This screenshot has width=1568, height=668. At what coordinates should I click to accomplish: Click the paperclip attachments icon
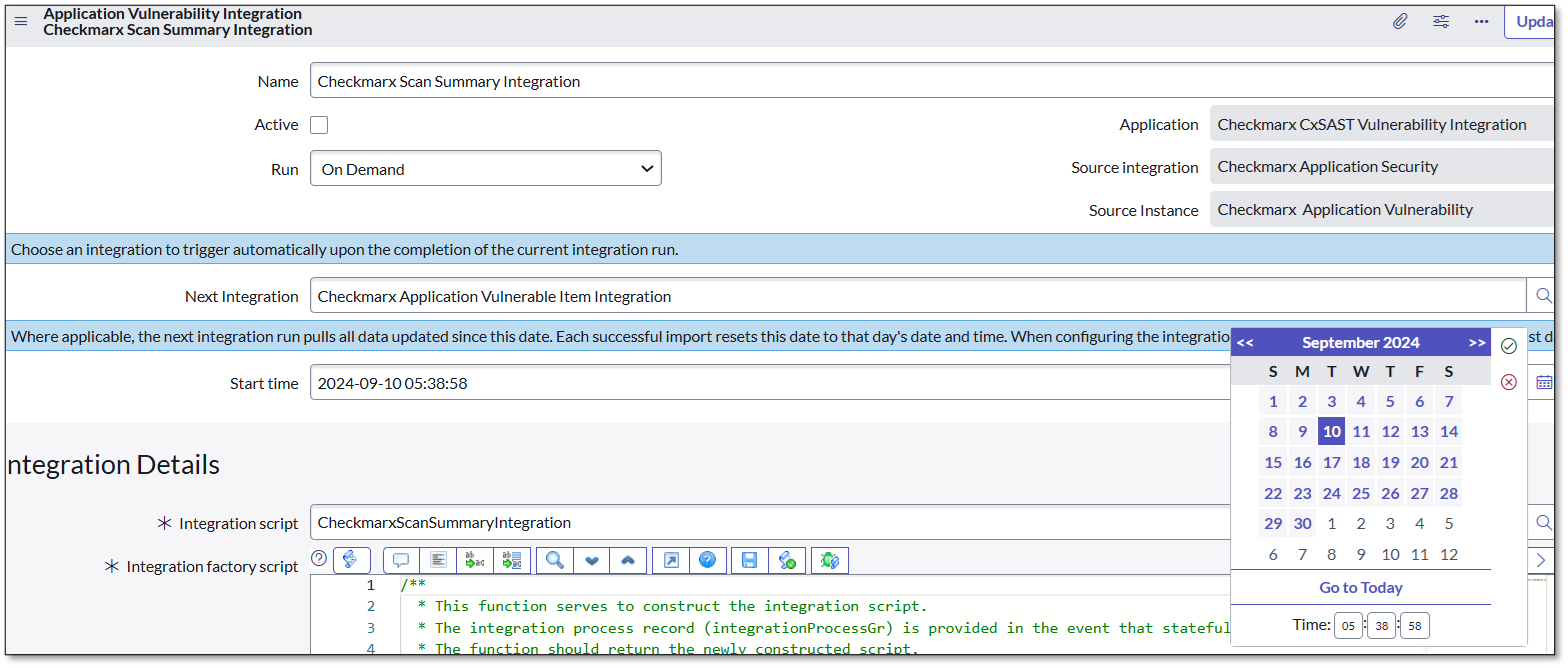[x=1400, y=22]
